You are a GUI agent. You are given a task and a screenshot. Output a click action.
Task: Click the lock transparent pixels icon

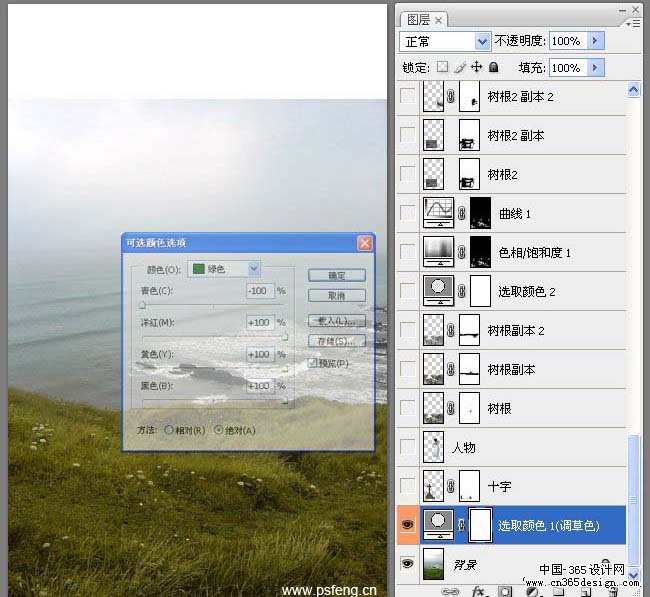pyautogui.click(x=443, y=67)
